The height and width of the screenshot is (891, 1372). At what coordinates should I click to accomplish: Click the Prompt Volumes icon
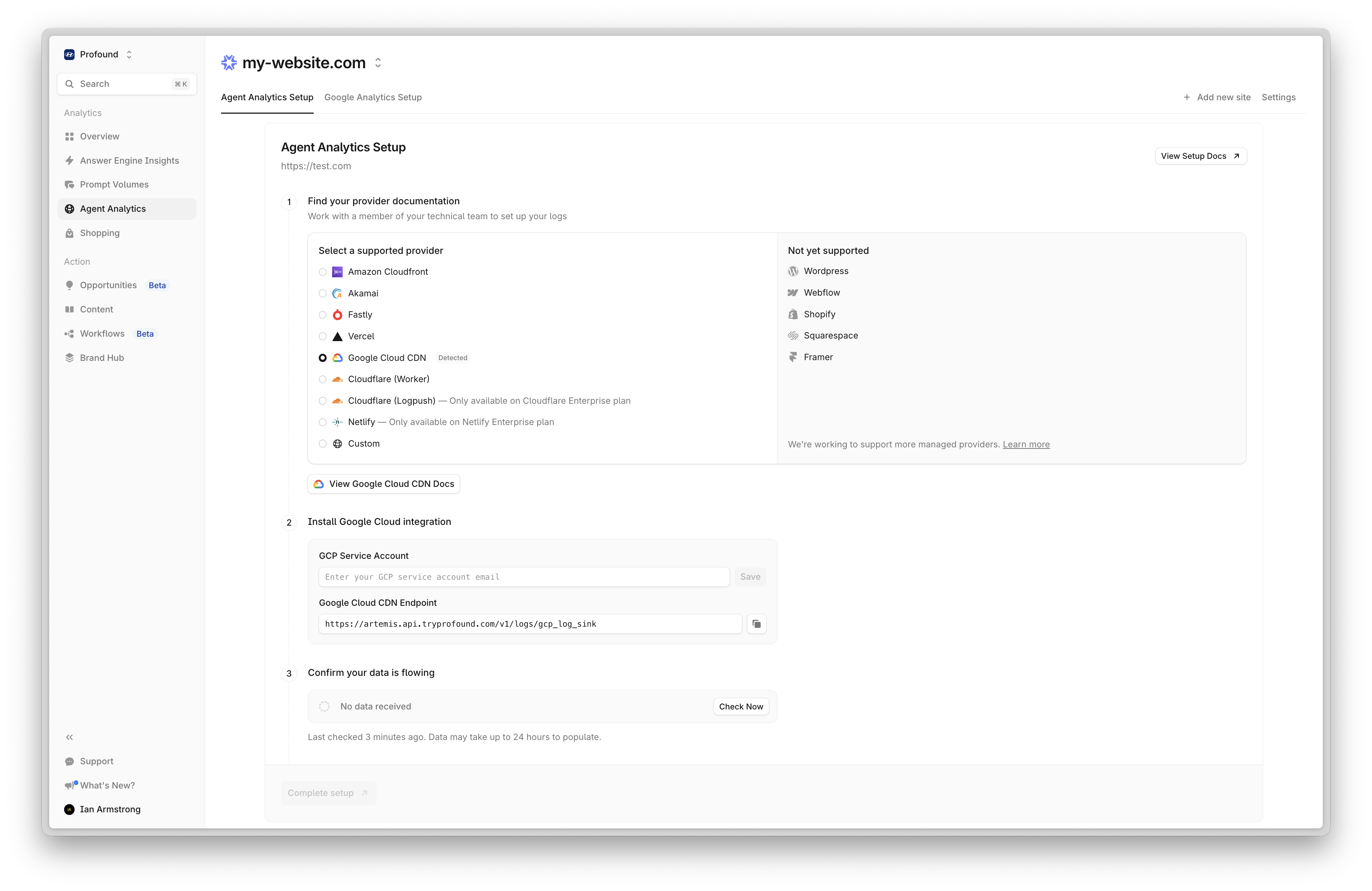(x=69, y=185)
